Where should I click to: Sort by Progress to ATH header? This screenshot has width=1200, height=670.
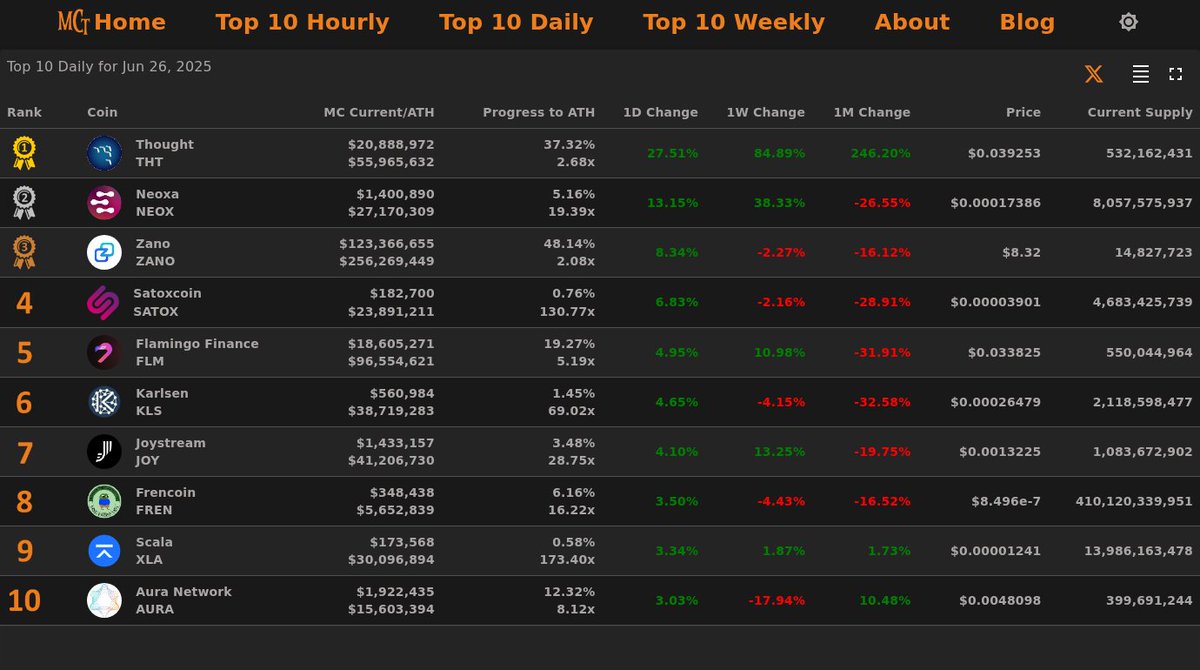pos(539,112)
